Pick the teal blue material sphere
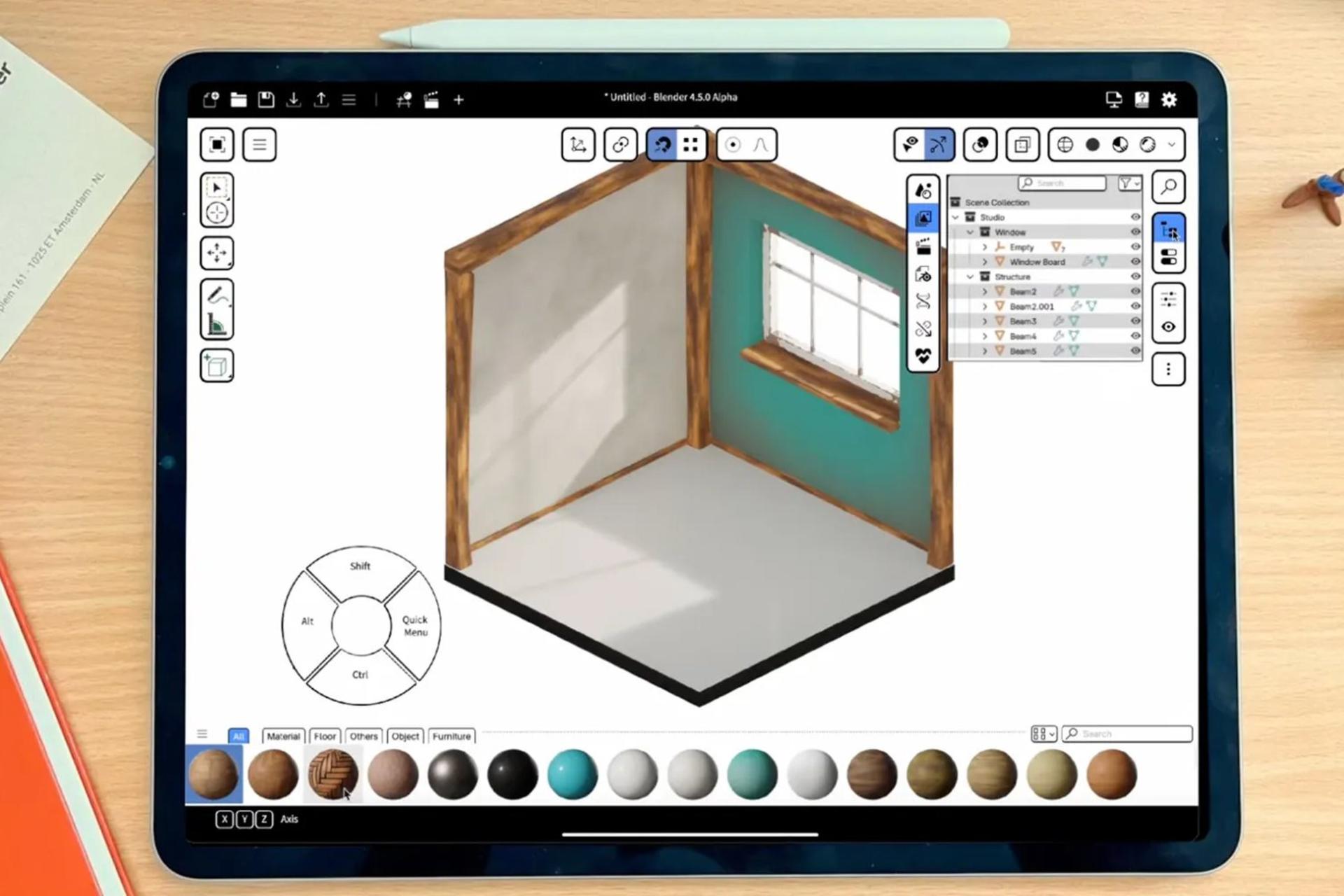 573,774
